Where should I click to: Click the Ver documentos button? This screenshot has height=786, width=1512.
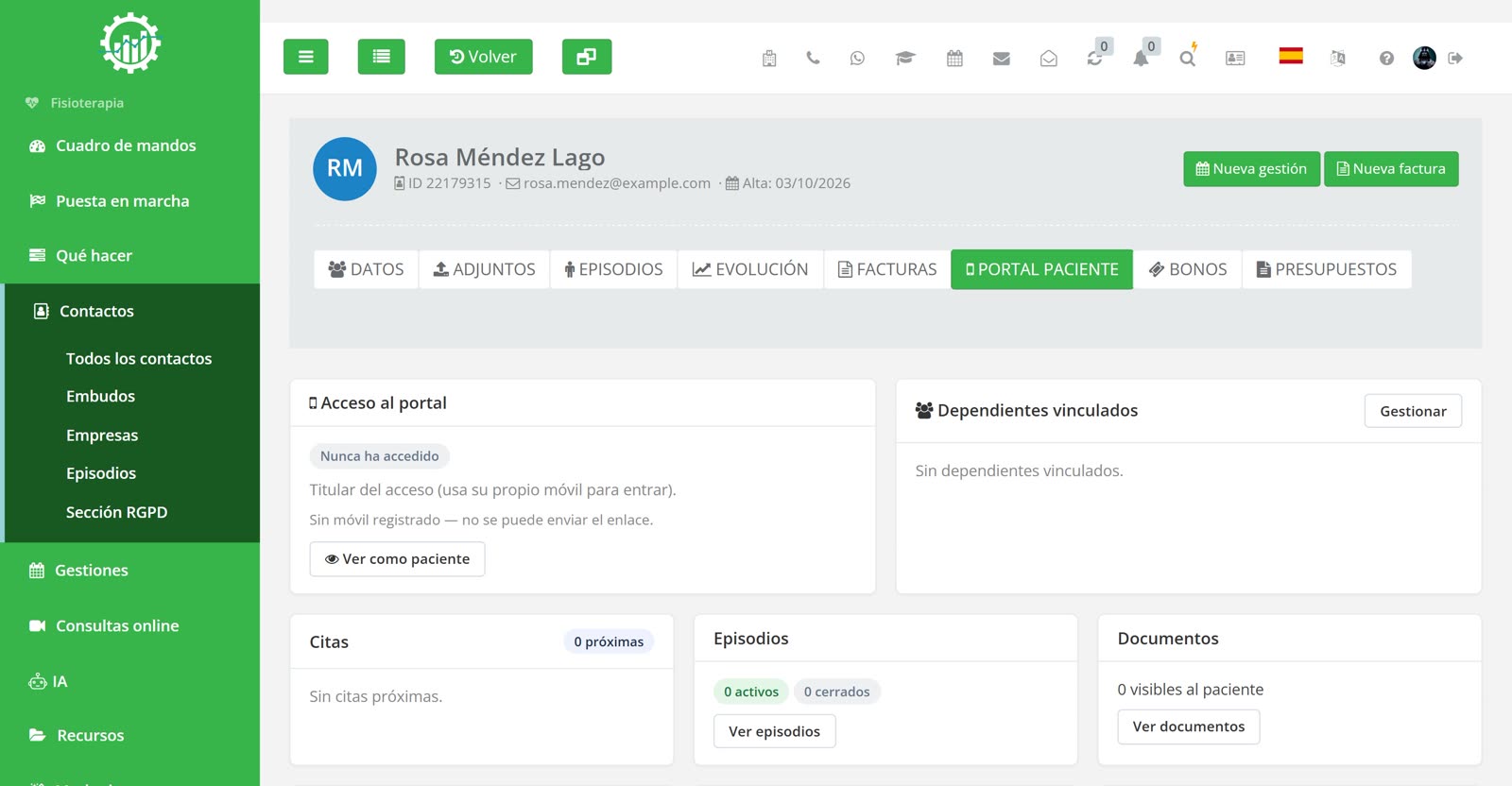click(x=1189, y=726)
